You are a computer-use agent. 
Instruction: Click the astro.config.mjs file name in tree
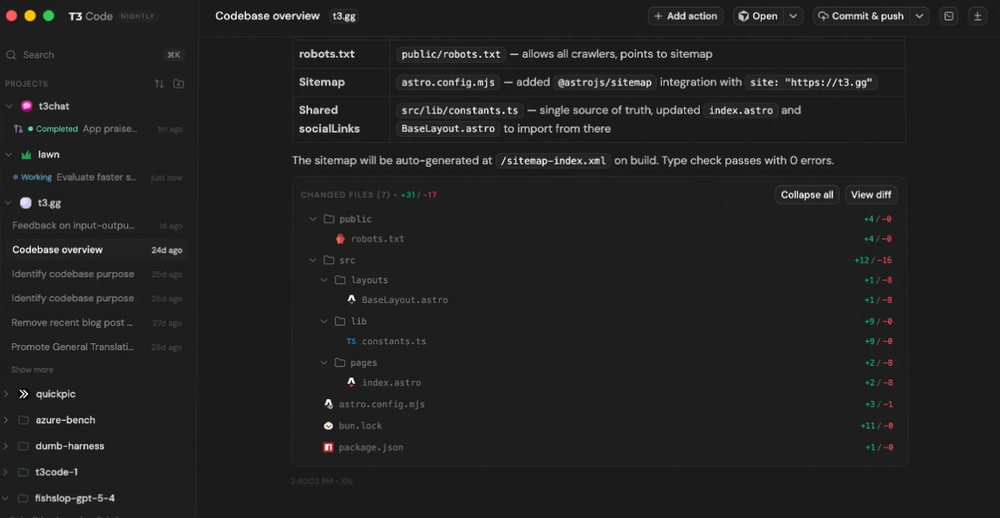coord(381,404)
